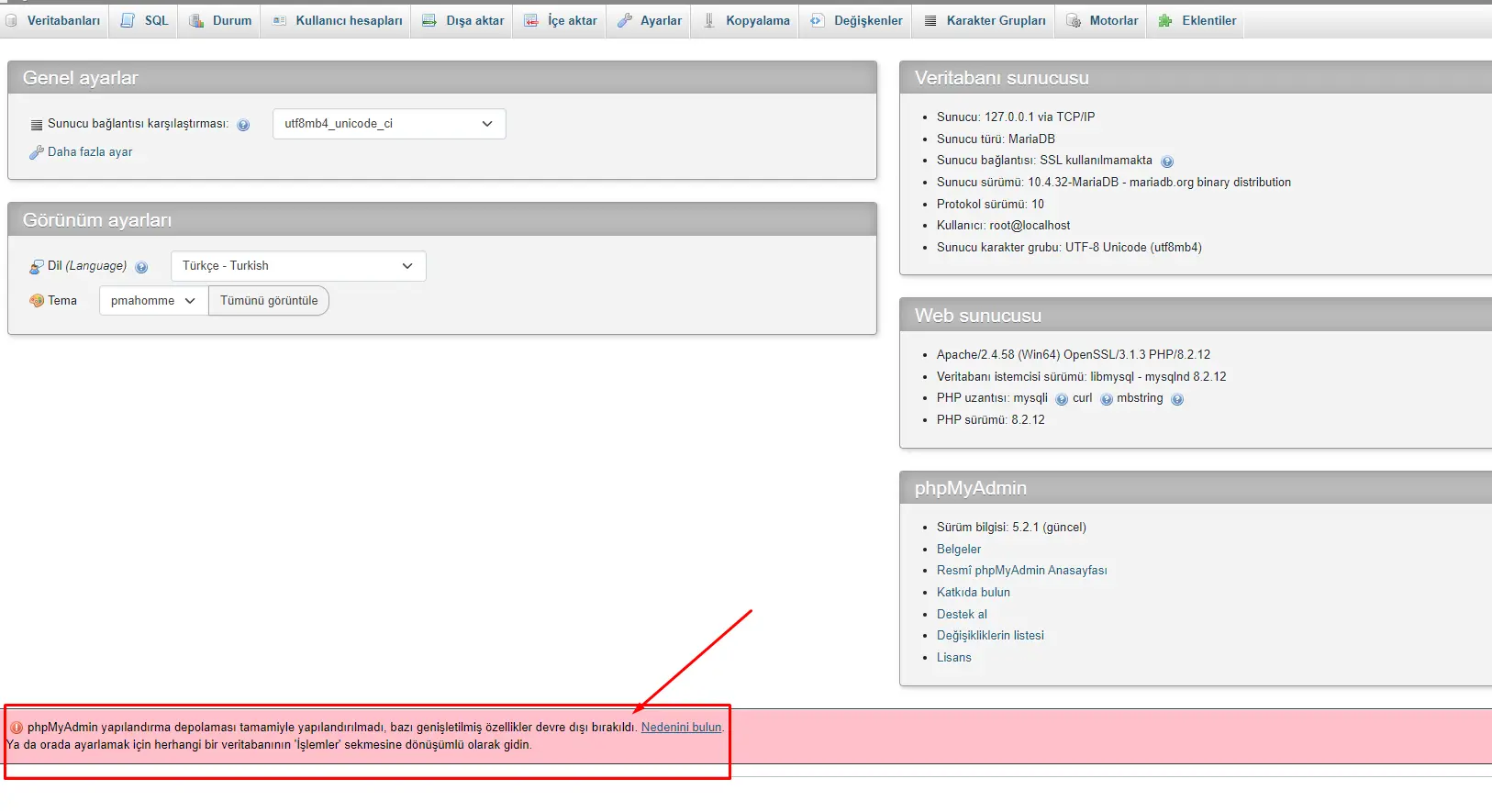This screenshot has height=812, width=1492.
Task: Click the Veritabanı sunucusu panel header
Action: pyautogui.click(x=1196, y=78)
